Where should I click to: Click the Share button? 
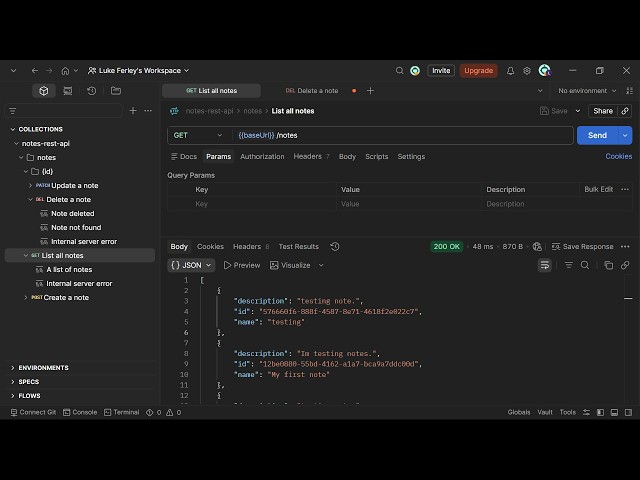click(603, 111)
